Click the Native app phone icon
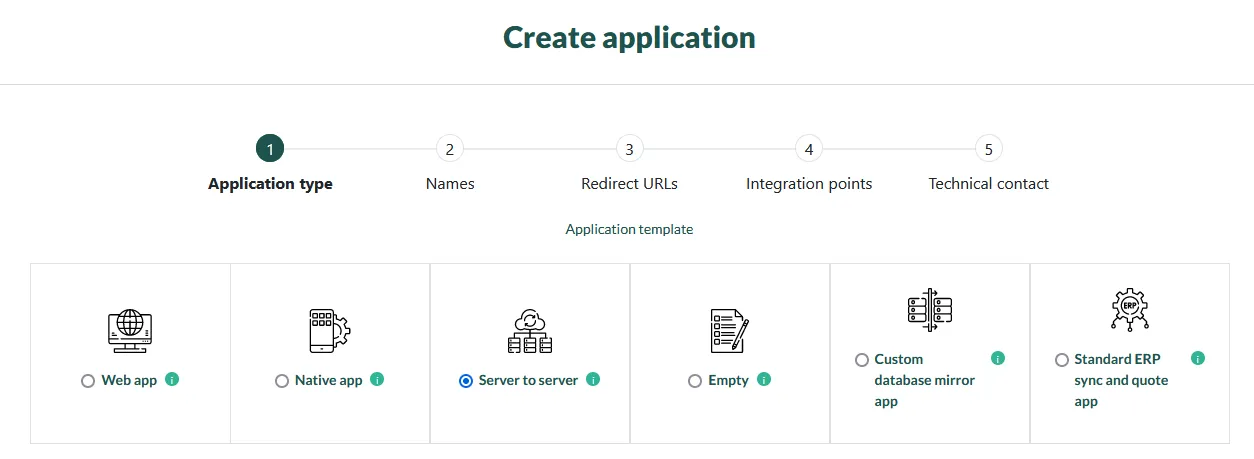Screen dimensions: 1254x459 [x=330, y=331]
